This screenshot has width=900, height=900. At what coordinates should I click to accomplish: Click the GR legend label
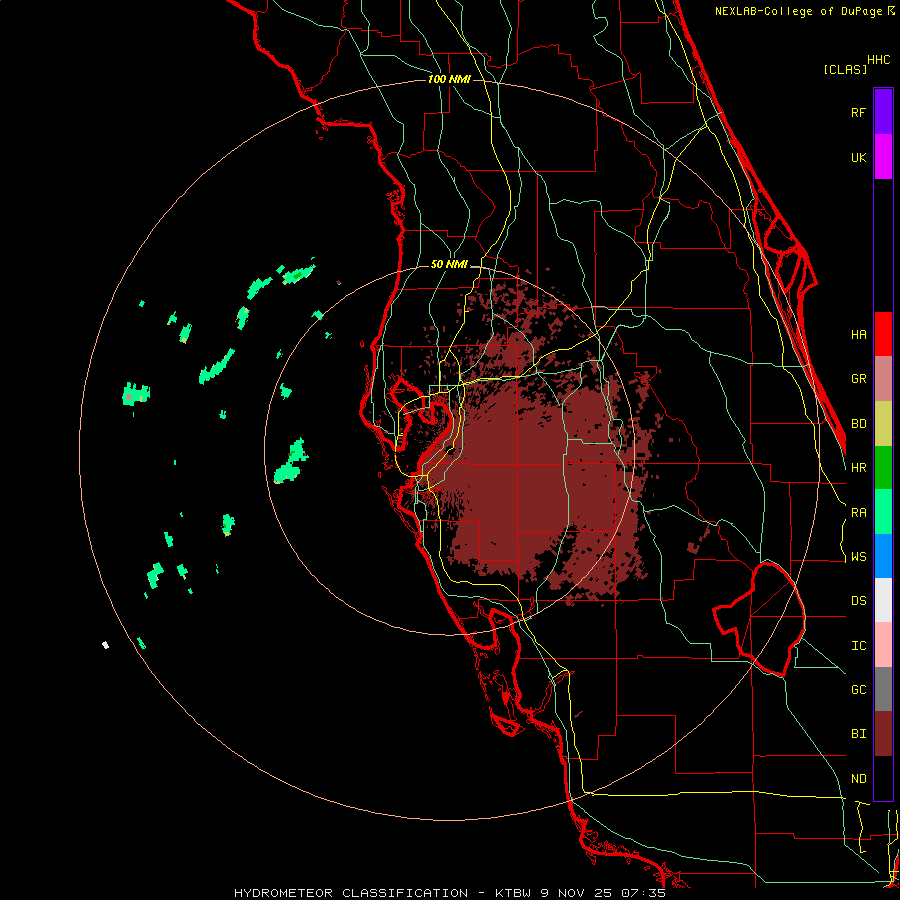point(858,379)
